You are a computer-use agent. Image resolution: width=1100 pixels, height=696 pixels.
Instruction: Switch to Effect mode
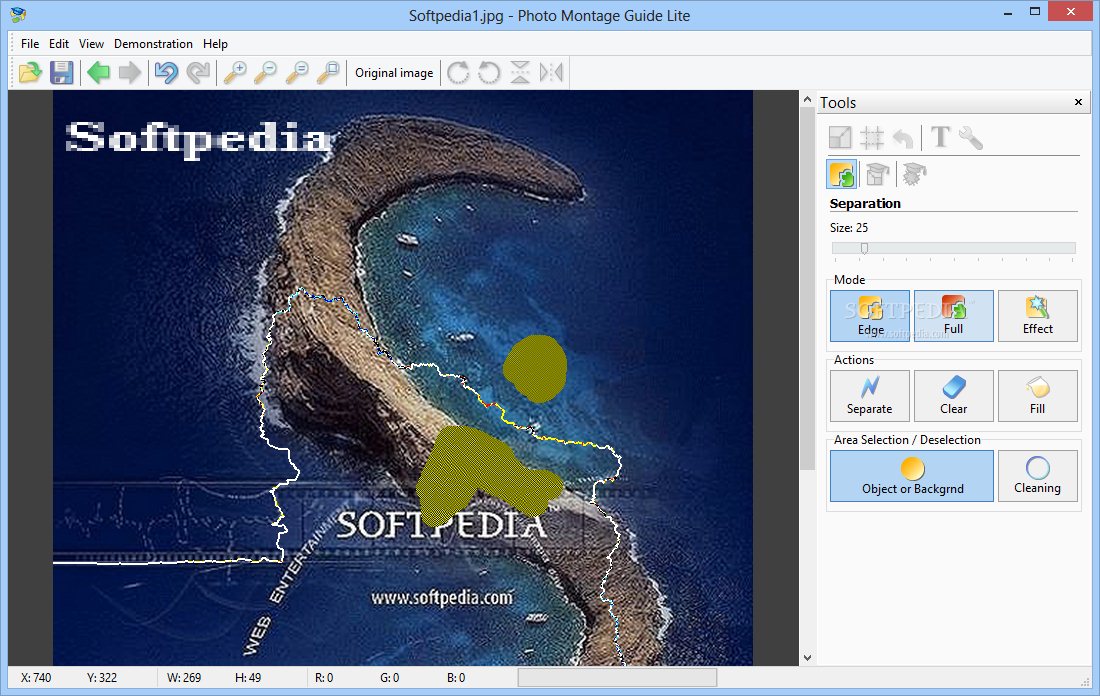1038,316
